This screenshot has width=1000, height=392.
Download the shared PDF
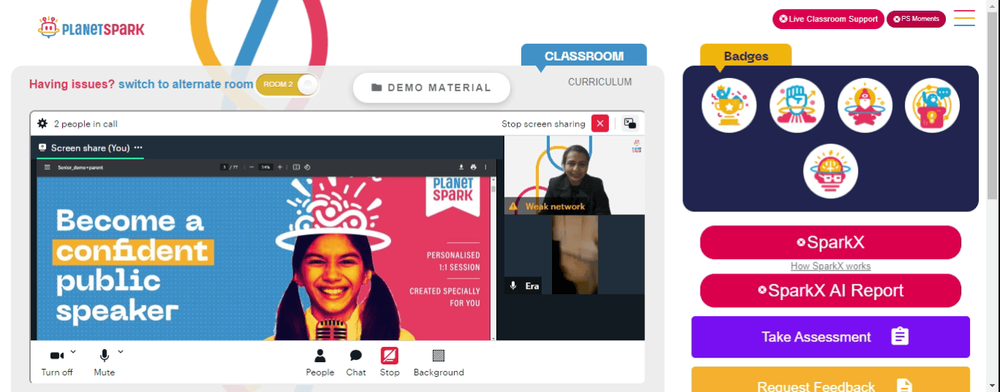(x=461, y=168)
